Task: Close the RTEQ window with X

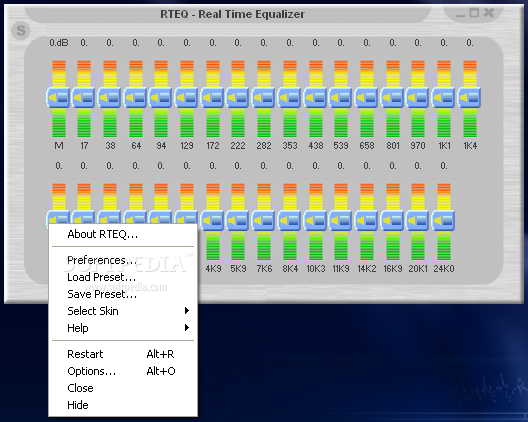Action: click(489, 13)
